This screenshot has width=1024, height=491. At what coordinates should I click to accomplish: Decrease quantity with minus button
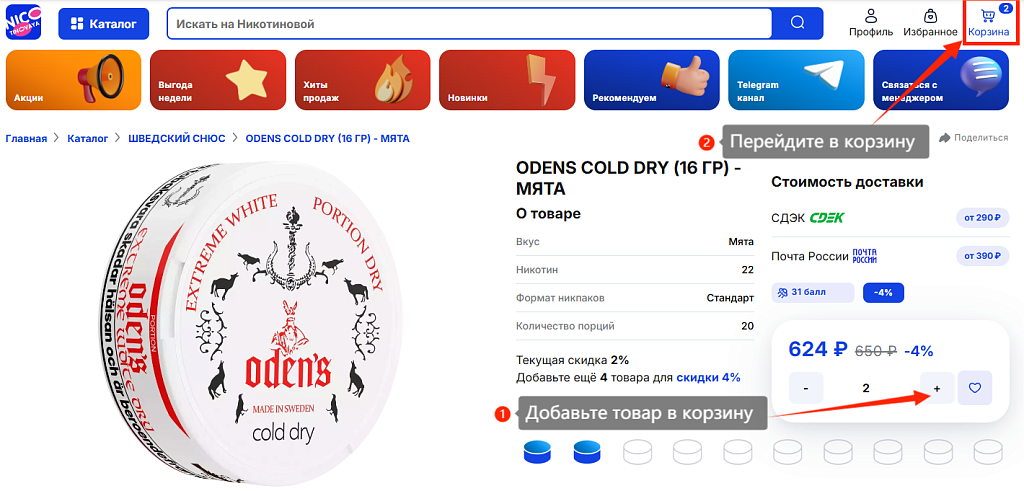(806, 388)
